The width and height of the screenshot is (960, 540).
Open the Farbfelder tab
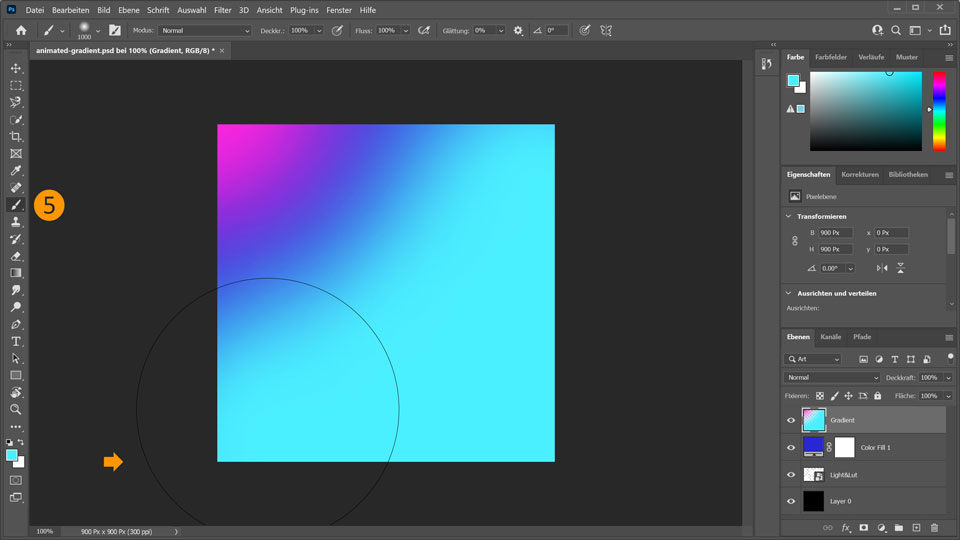click(x=831, y=57)
